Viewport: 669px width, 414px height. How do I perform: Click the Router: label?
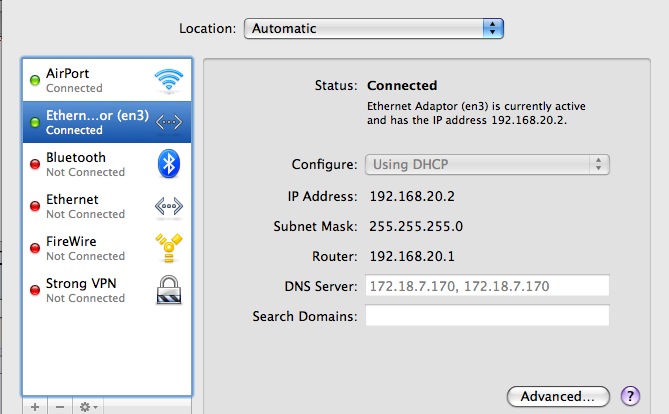[x=334, y=256]
